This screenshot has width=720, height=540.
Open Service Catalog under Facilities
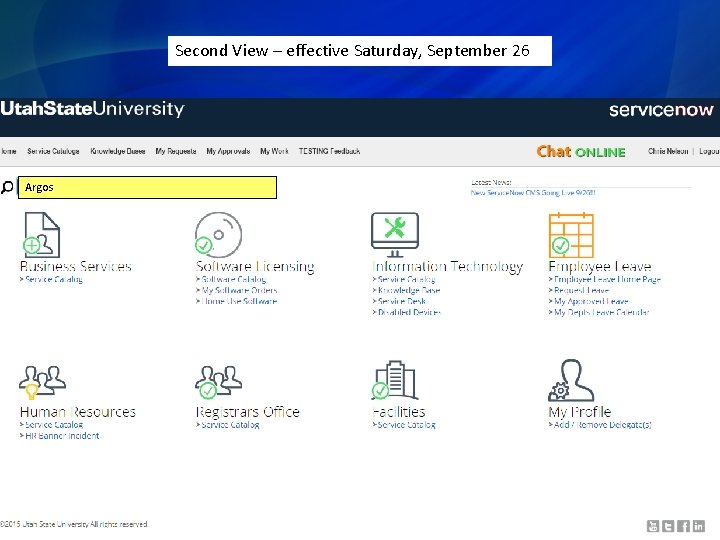406,425
